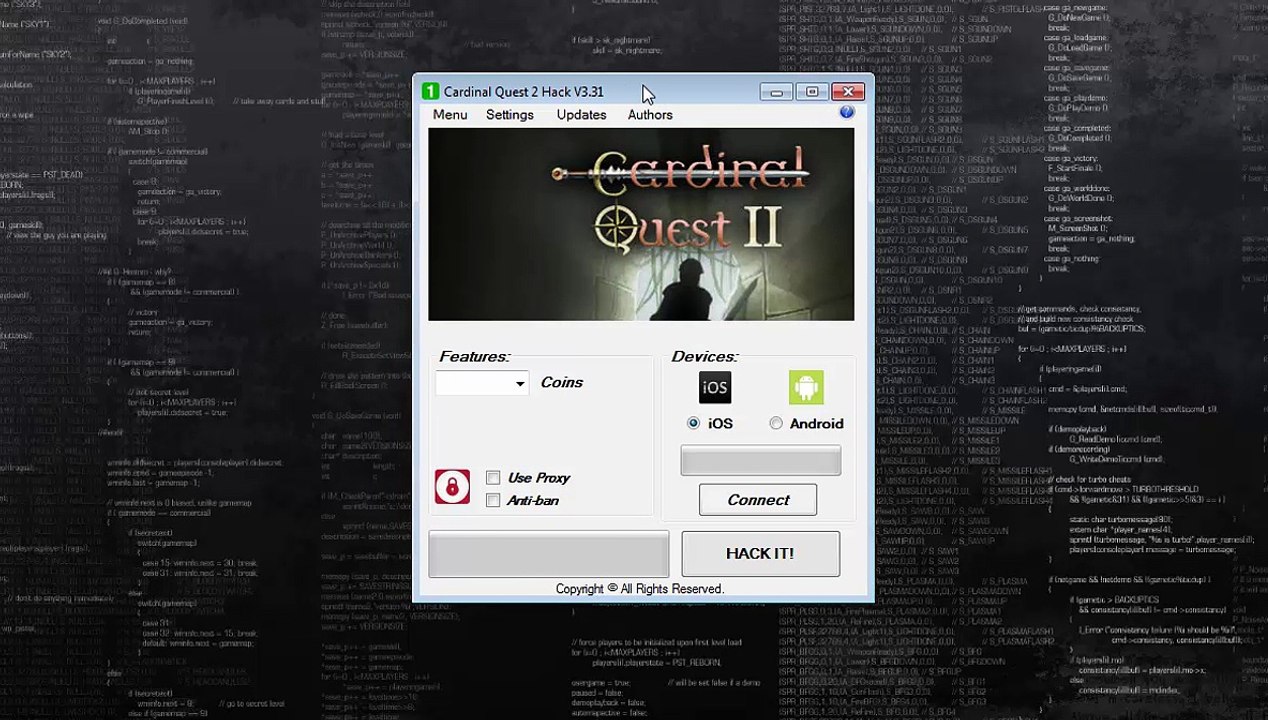Enable the Use Proxy checkbox
The width and height of the screenshot is (1268, 720).
tap(493, 478)
